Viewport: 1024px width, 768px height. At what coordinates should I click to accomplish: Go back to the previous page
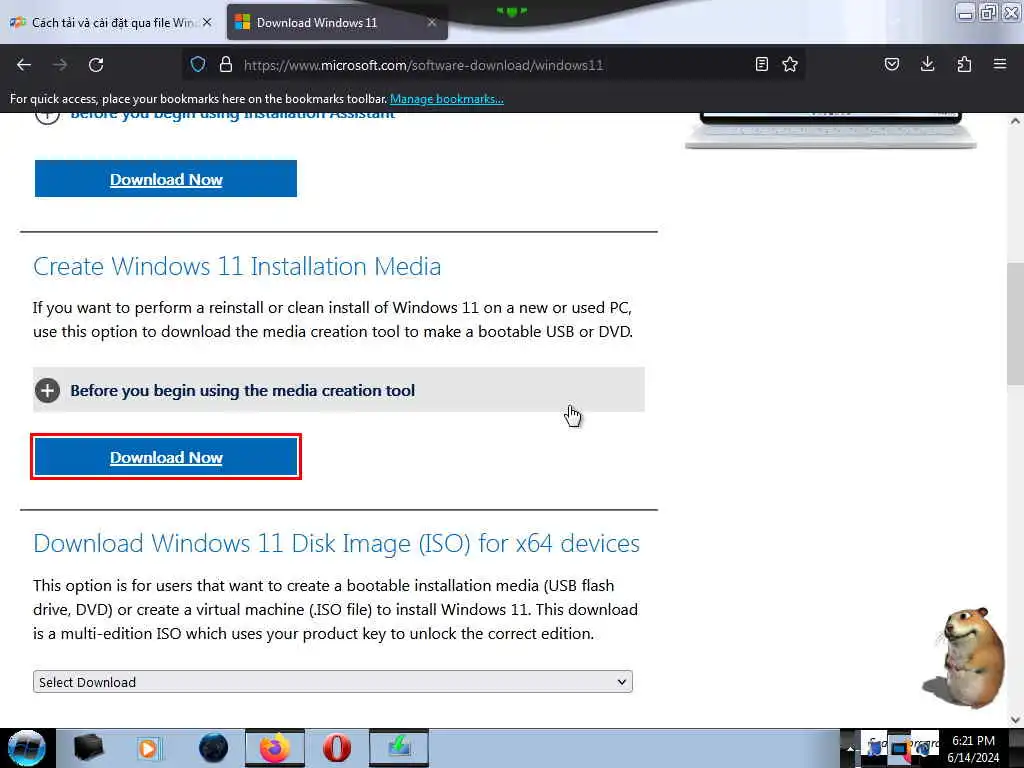(24, 65)
